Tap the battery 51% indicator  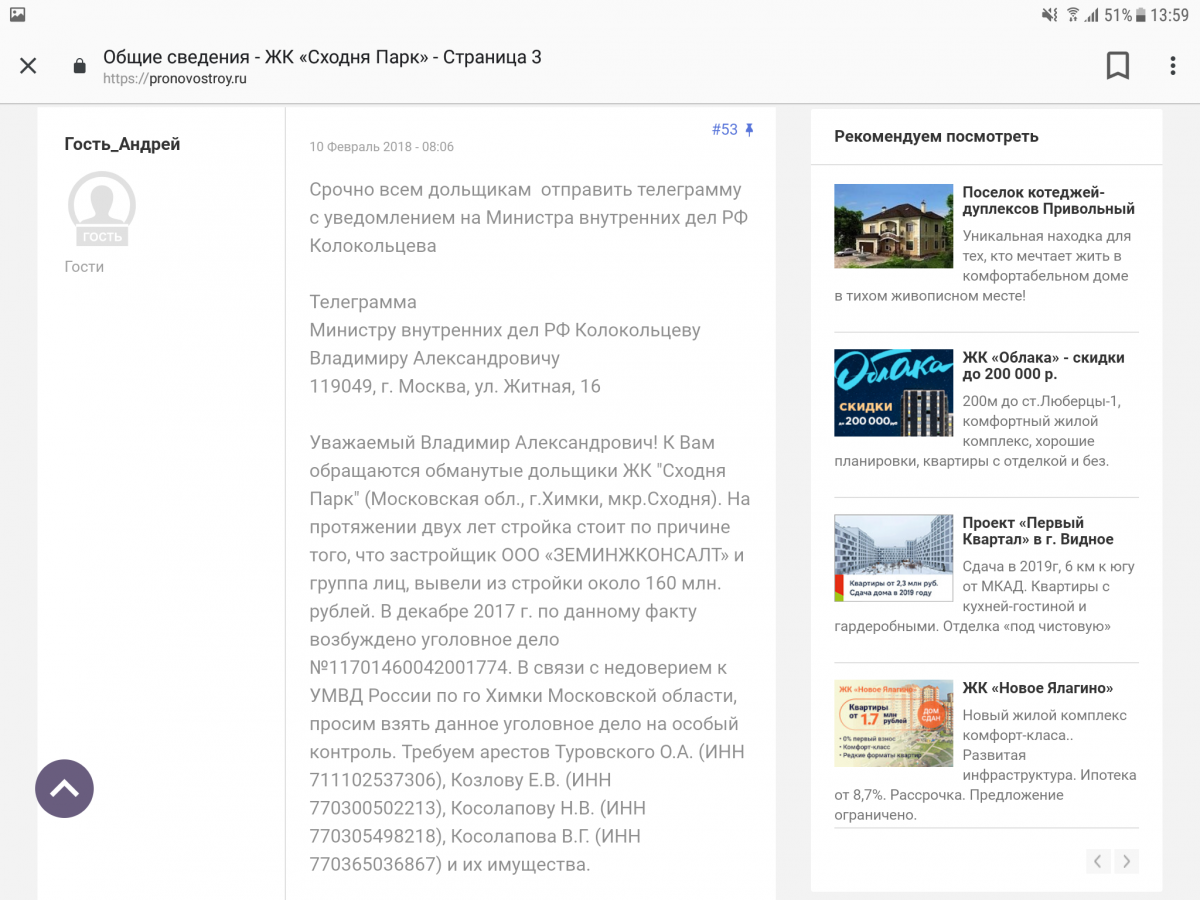[x=1125, y=15]
